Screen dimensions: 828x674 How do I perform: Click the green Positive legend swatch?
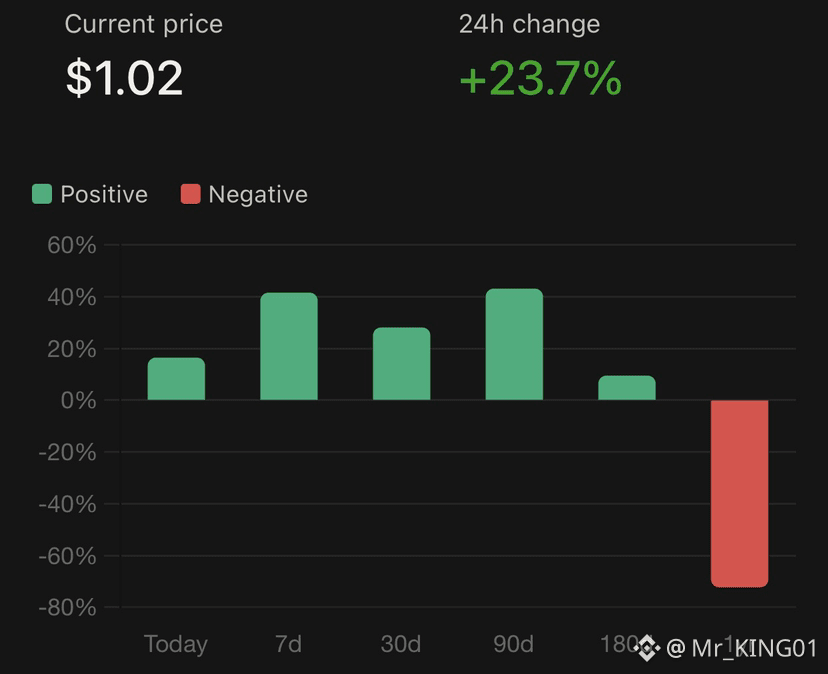42,194
